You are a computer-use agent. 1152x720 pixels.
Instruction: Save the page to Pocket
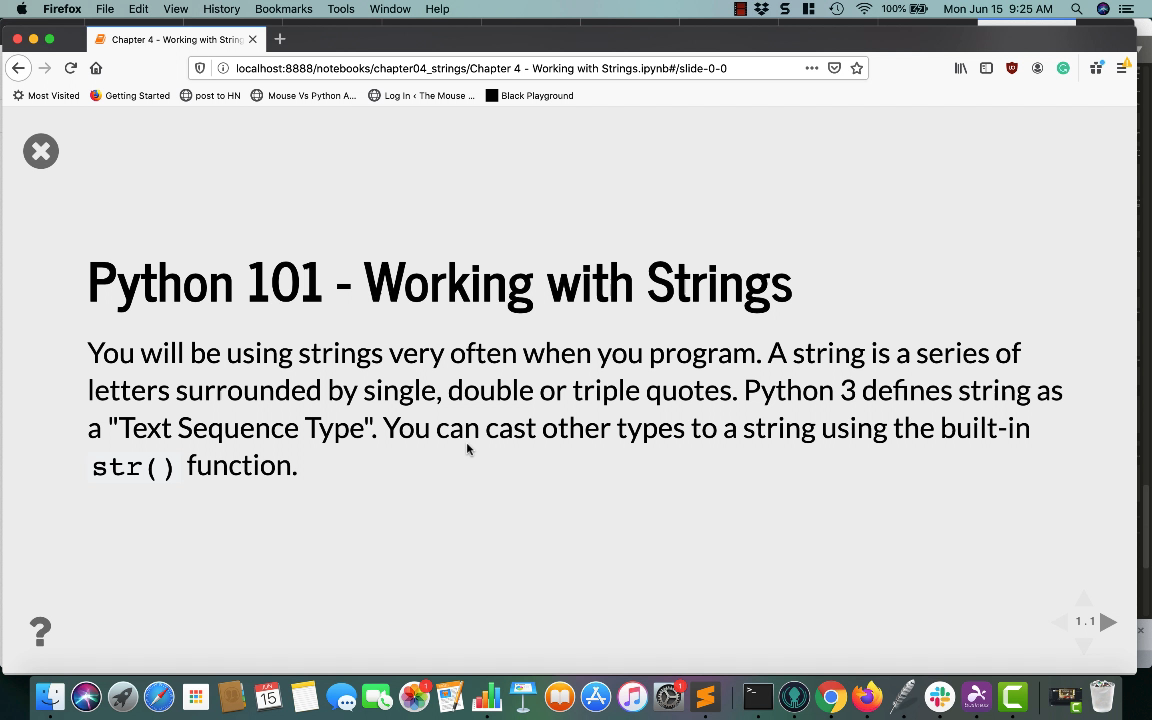[x=834, y=68]
